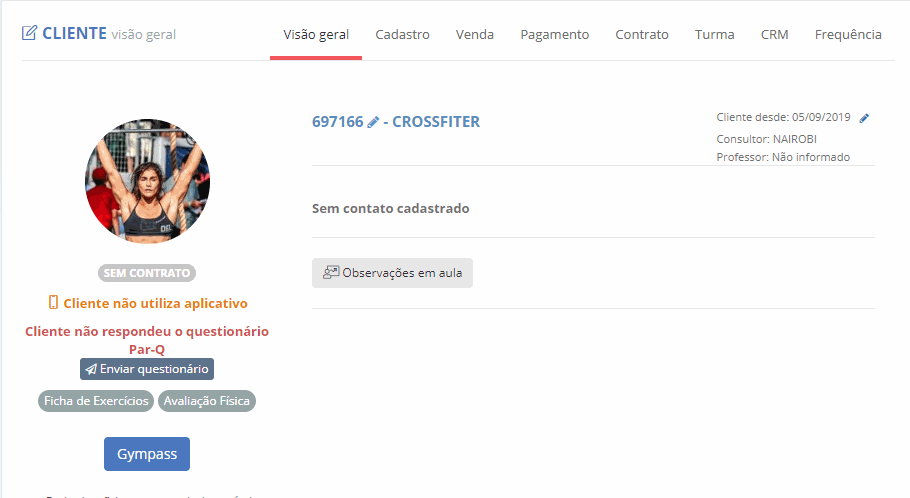This screenshot has width=910, height=498.
Task: Open Ficha de Exercícios
Action: click(96, 401)
